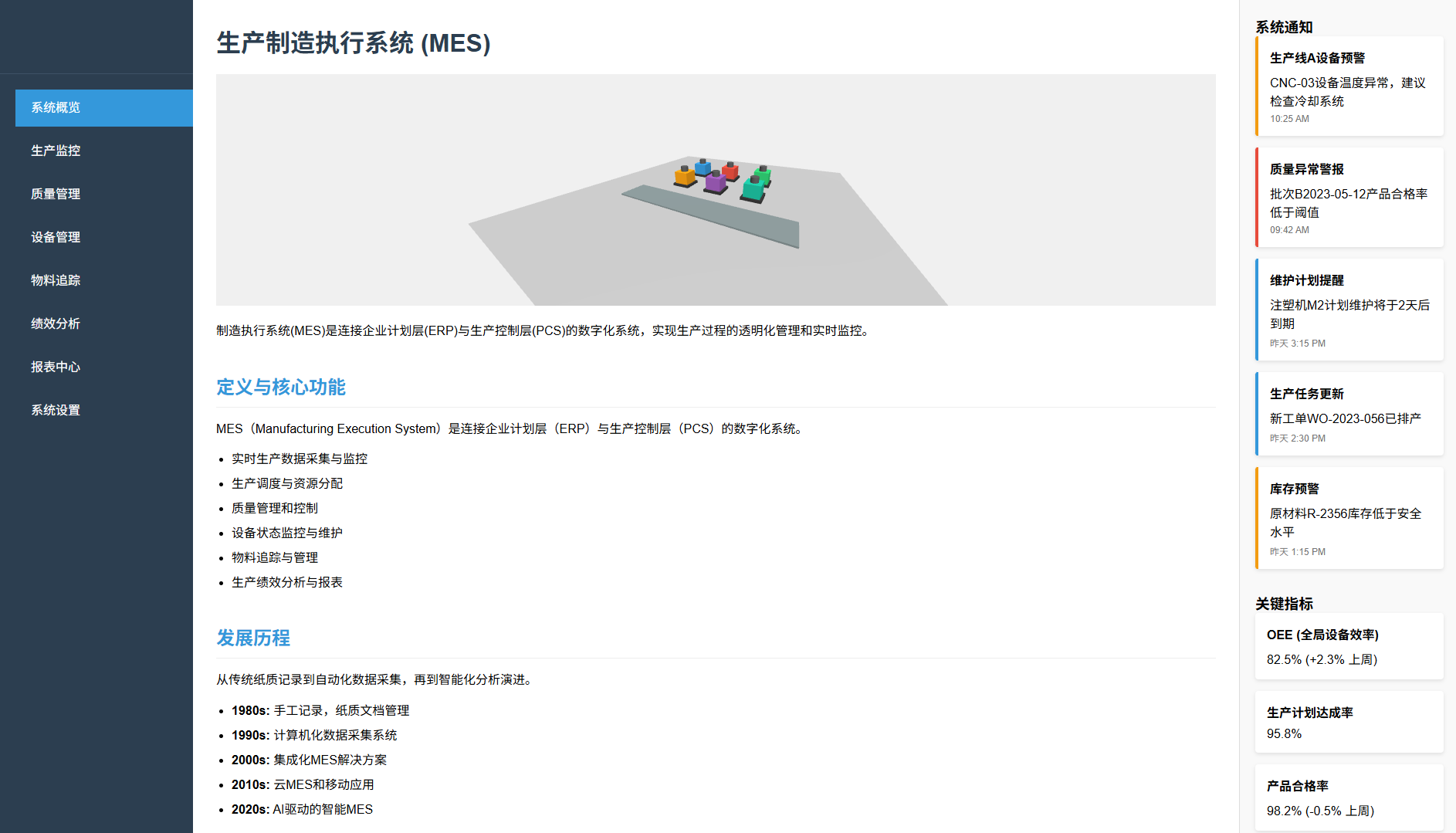Click the orange machine in 3D view
Screen dimensions: 1456x833
684,177
